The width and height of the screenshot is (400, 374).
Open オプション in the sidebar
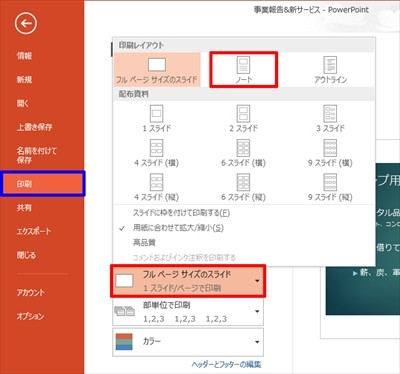[x=30, y=316]
